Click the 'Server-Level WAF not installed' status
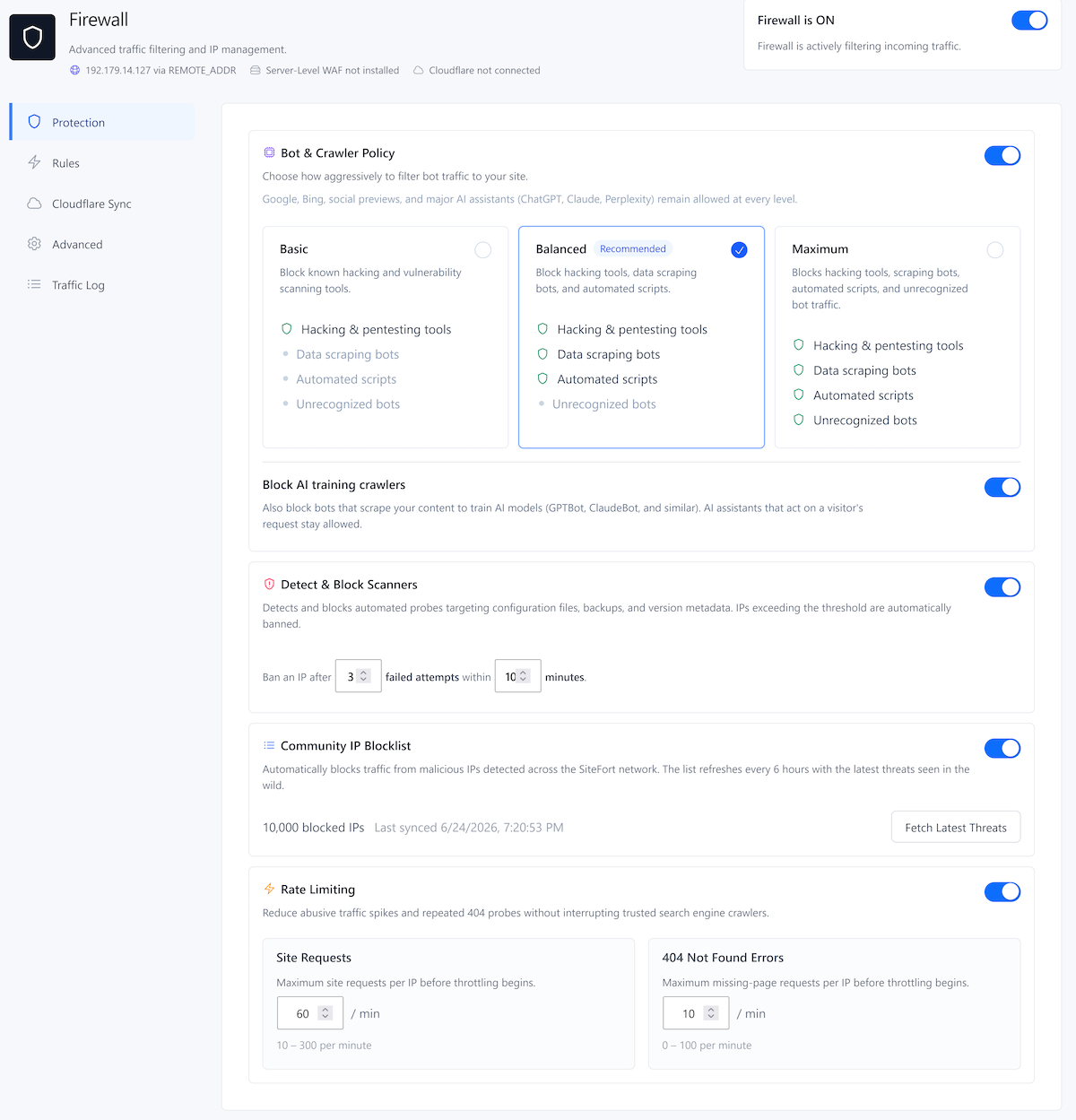This screenshot has height=1120, width=1076. pos(332,70)
